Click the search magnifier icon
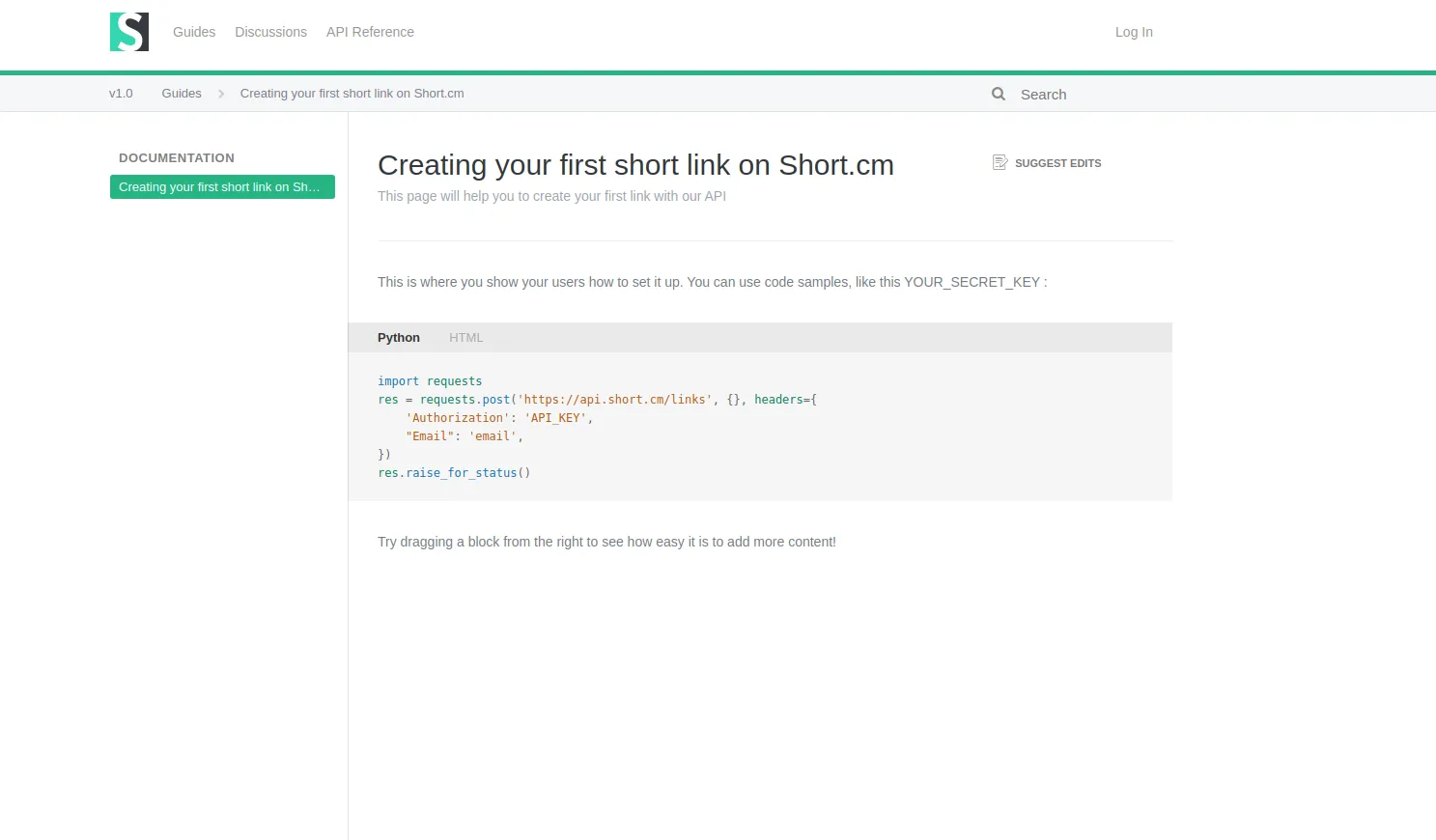Screen dimensions: 1436x840 coord(999,94)
